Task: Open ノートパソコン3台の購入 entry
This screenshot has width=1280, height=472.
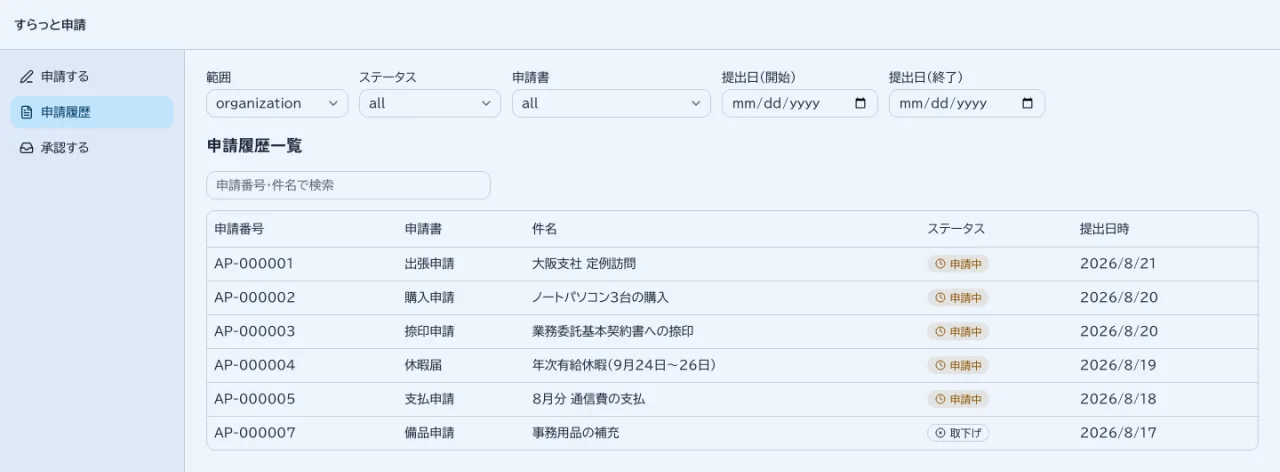Action: point(600,298)
